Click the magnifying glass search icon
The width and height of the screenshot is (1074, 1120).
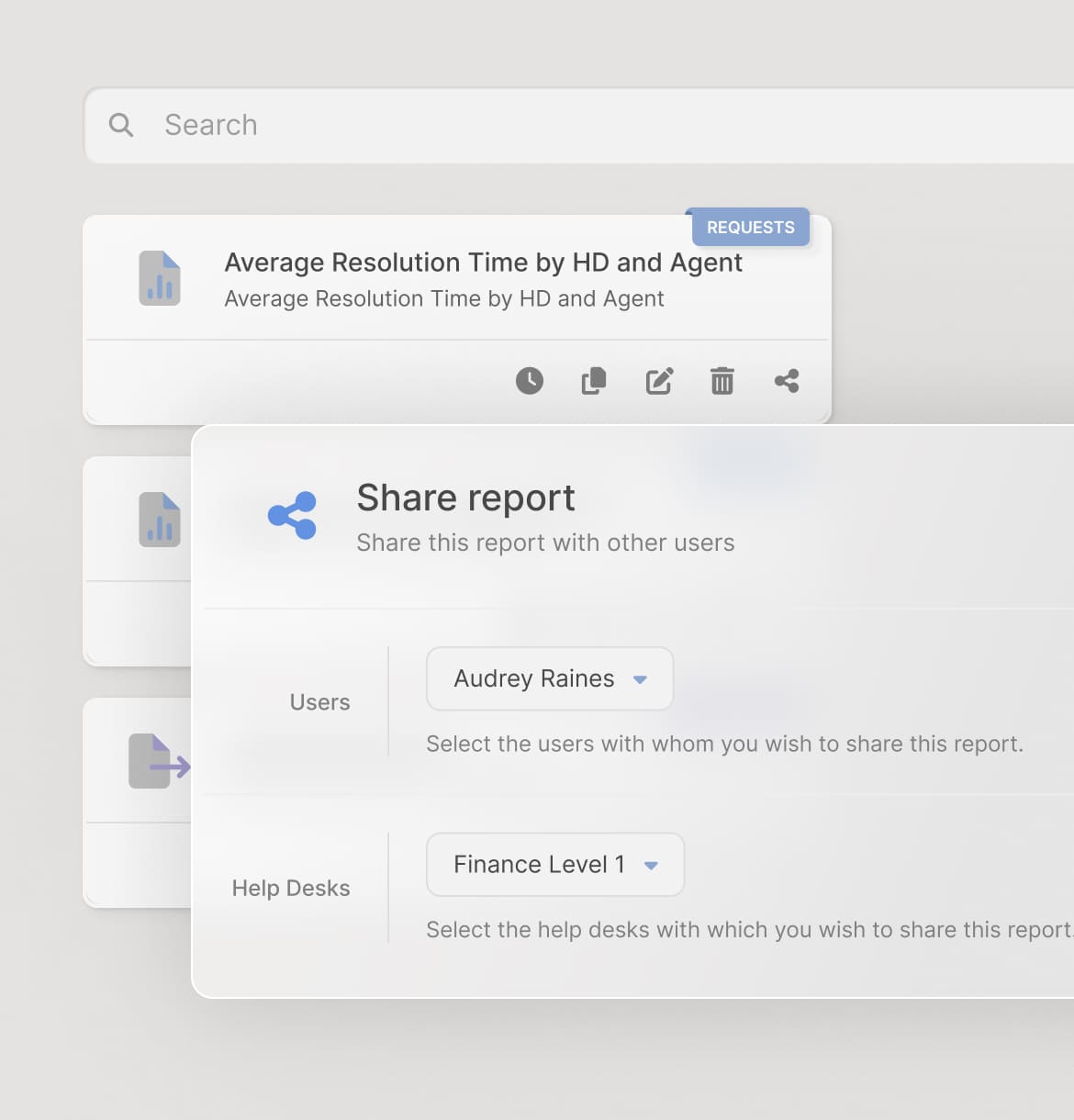coord(121,125)
